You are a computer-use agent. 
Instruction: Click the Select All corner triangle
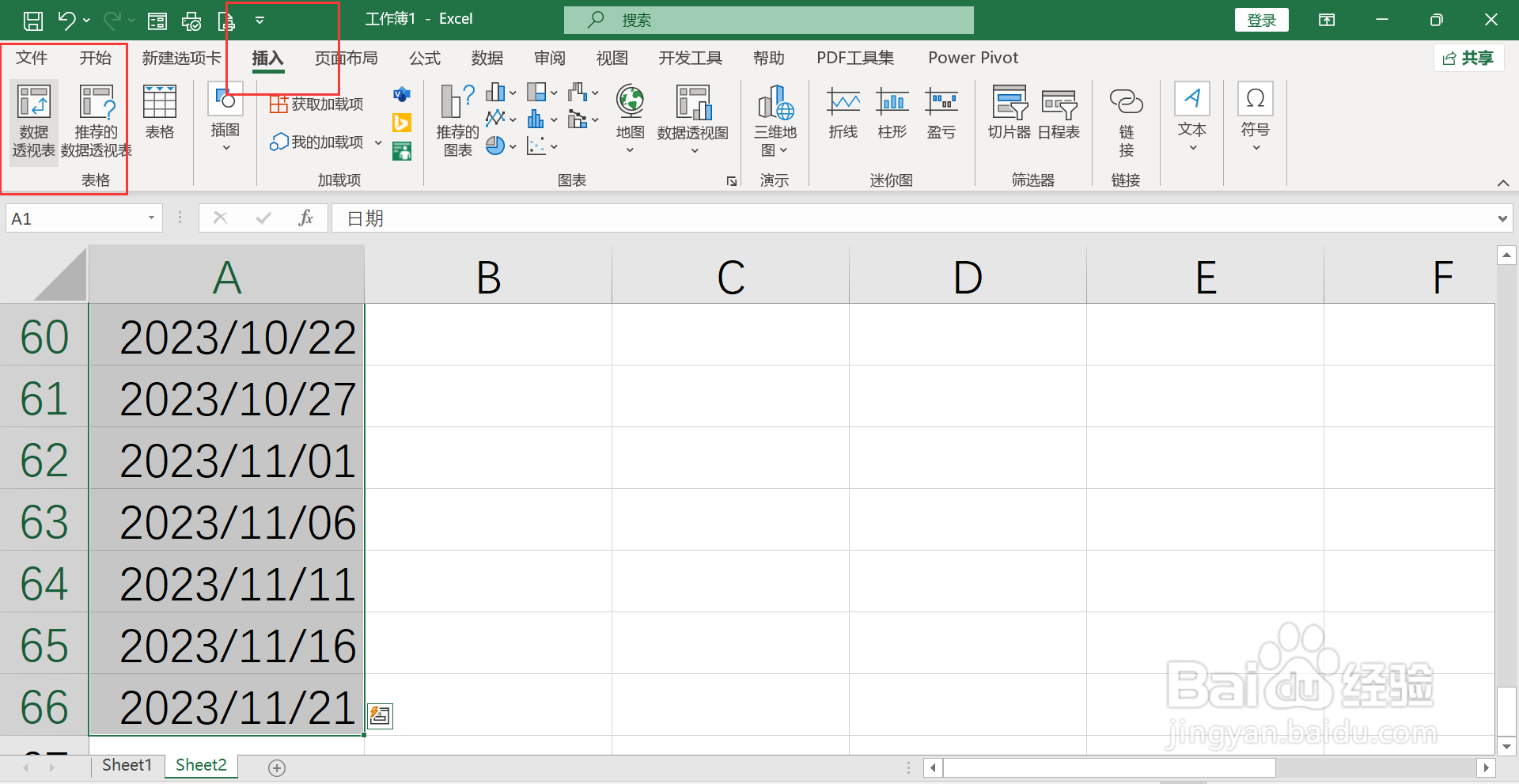pyautogui.click(x=60, y=275)
